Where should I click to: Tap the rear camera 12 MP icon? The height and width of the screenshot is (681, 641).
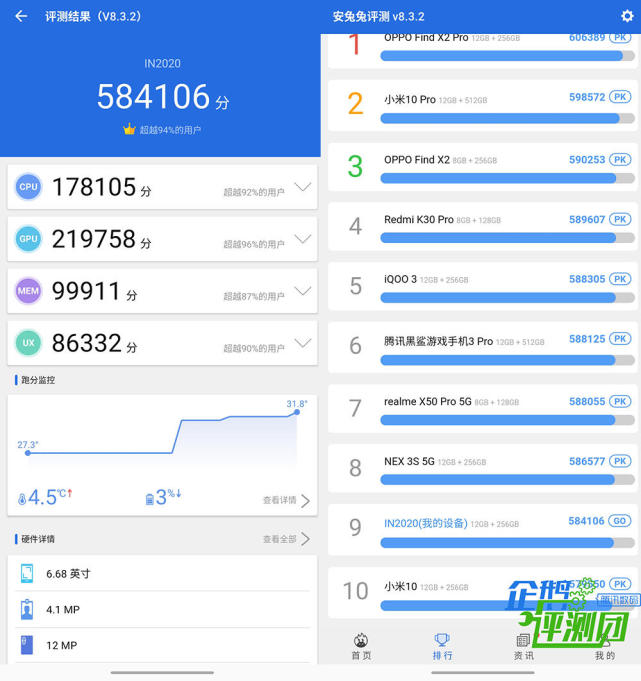tap(27, 645)
